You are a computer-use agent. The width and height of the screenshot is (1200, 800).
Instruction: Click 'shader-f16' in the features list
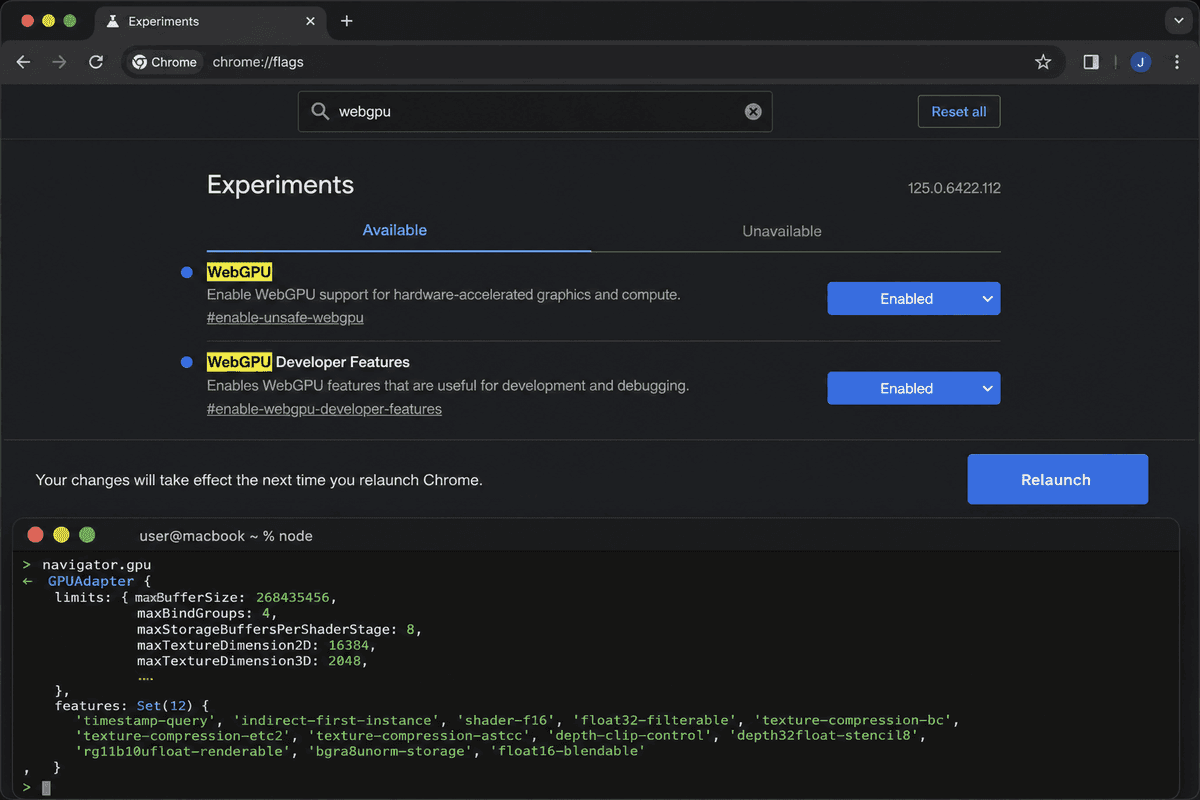(x=505, y=720)
